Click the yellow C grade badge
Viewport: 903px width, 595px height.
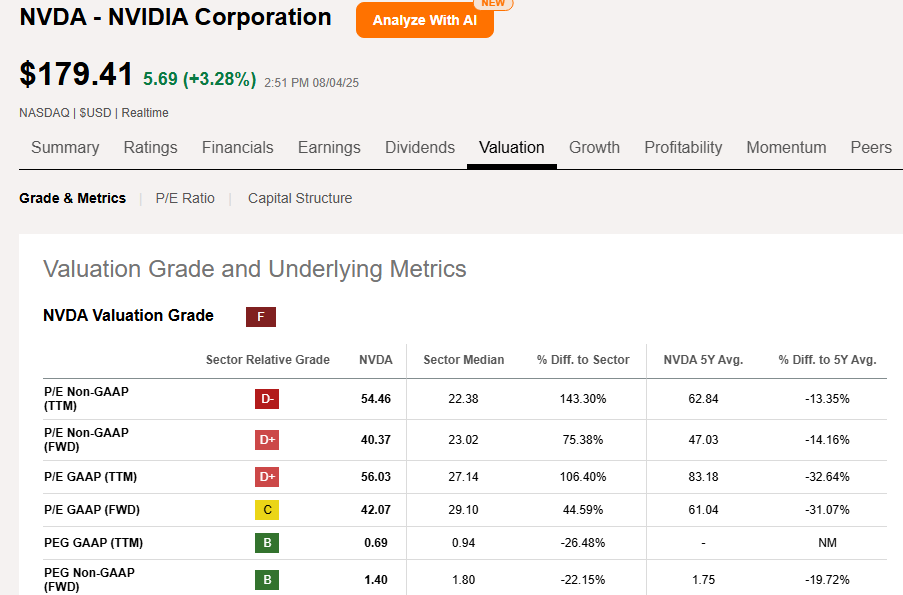coord(267,510)
